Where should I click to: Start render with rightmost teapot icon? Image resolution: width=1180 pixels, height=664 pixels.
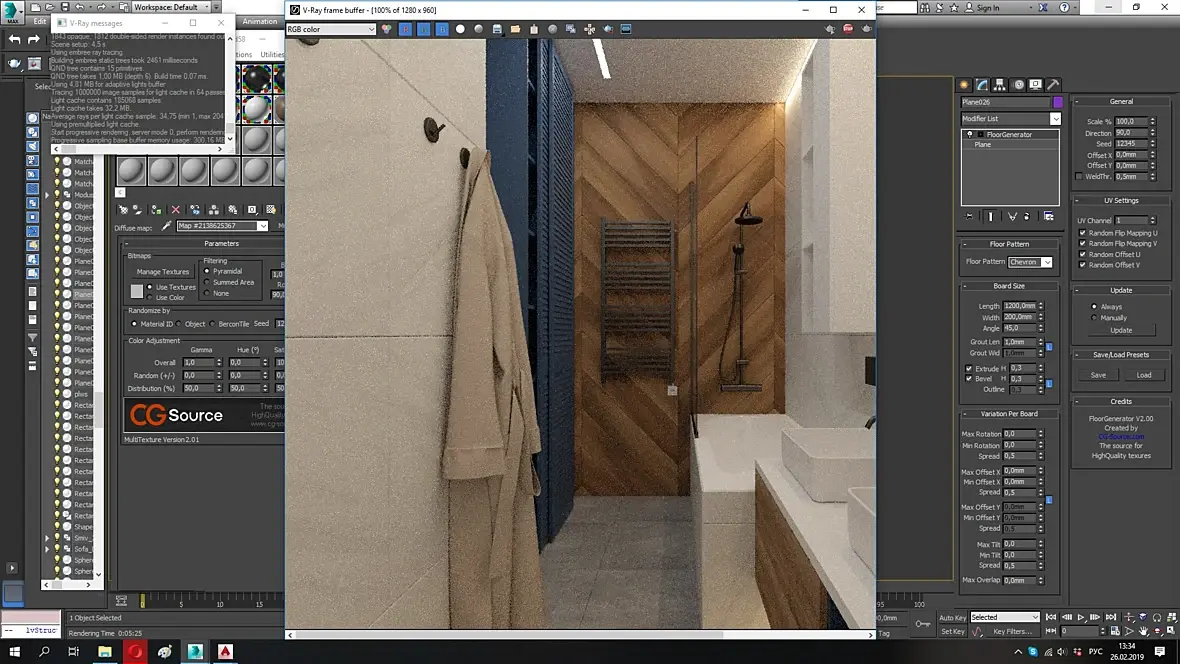click(867, 29)
